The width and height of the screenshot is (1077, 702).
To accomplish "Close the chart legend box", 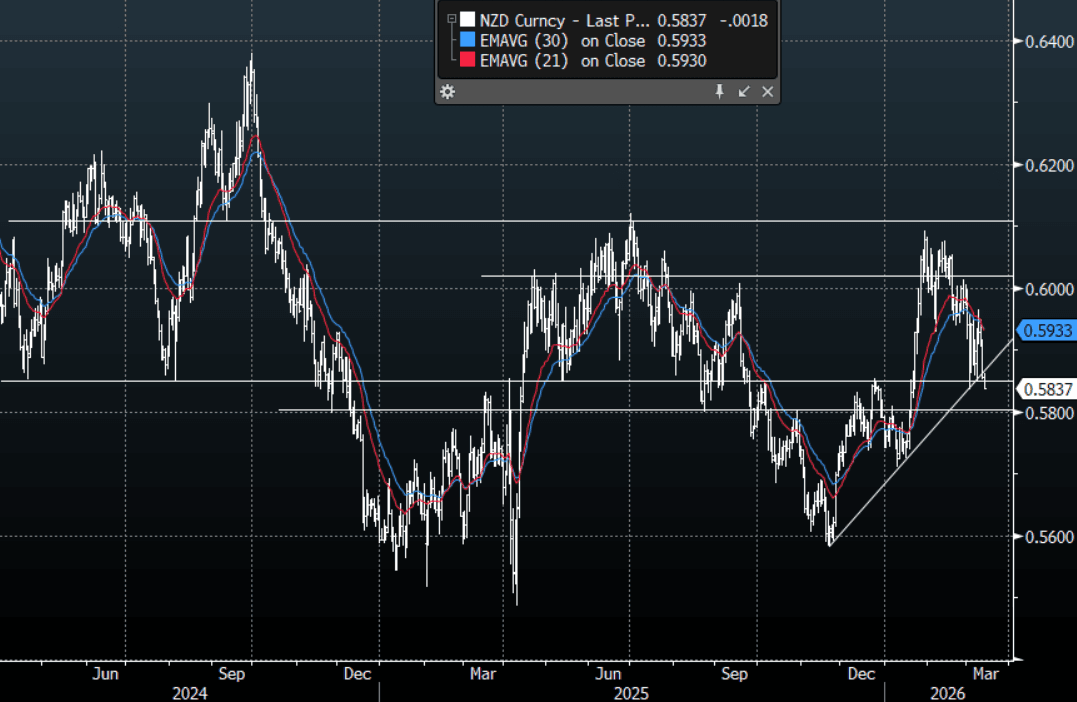I will point(768,91).
